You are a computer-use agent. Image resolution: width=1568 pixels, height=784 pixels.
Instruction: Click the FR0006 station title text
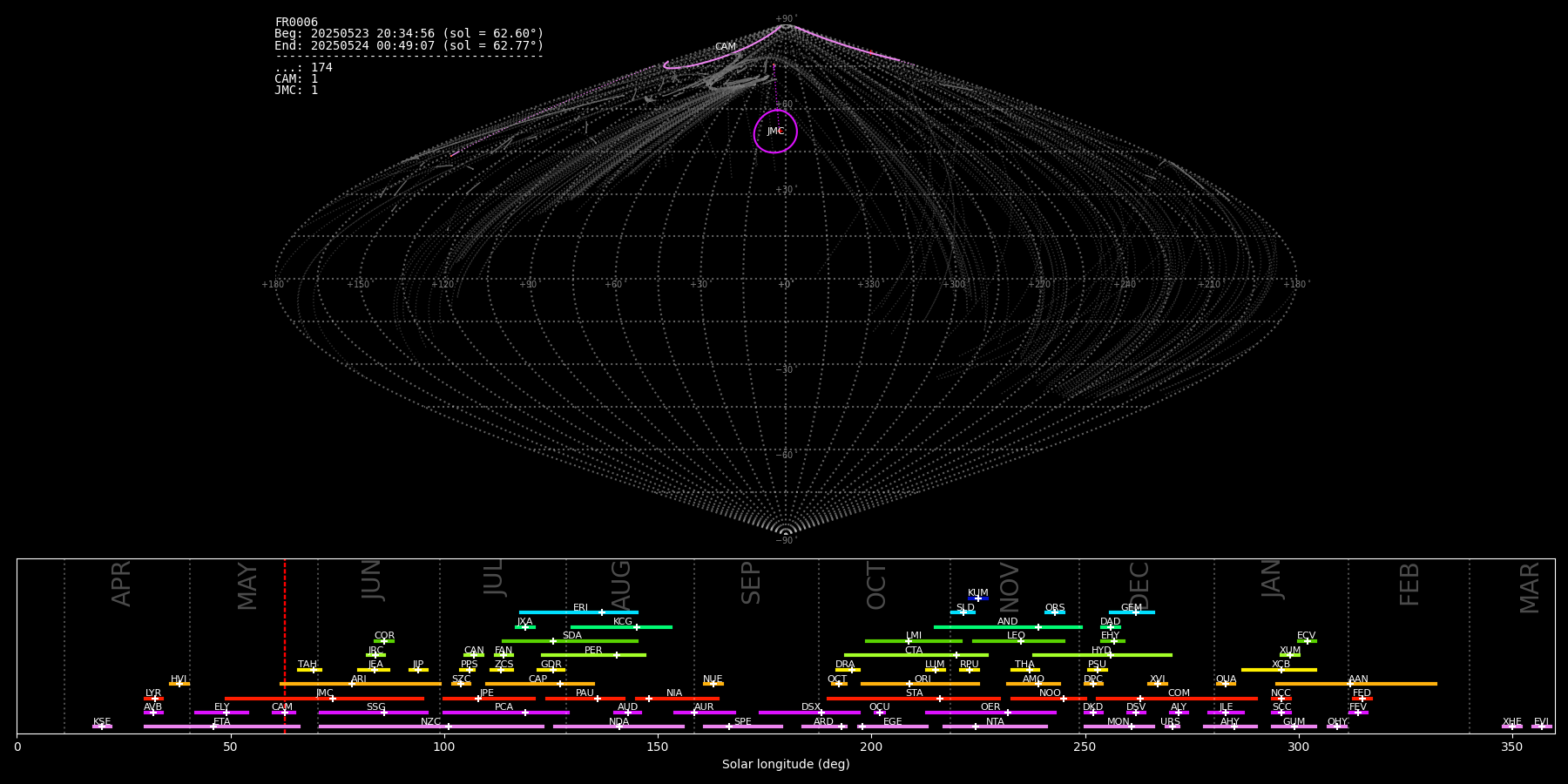point(296,23)
